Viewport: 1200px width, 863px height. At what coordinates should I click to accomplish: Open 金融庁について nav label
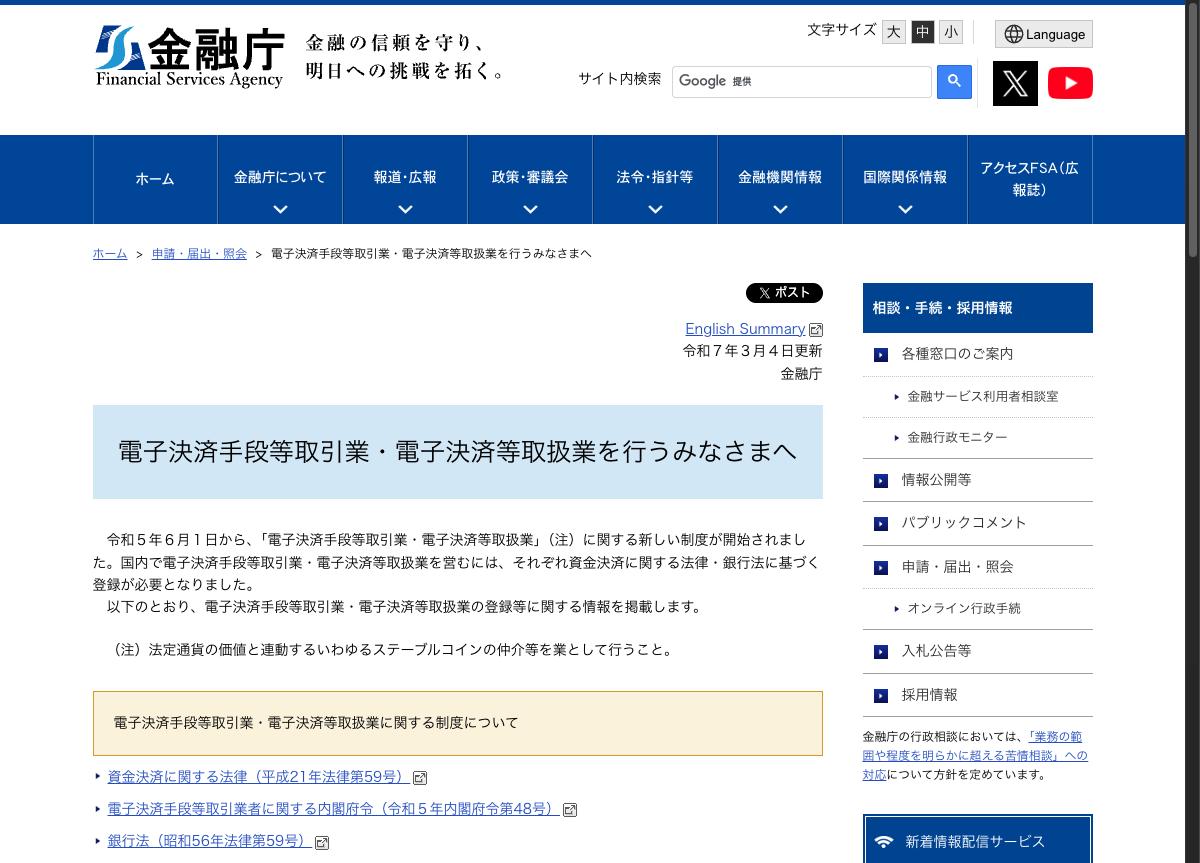pyautogui.click(x=280, y=177)
